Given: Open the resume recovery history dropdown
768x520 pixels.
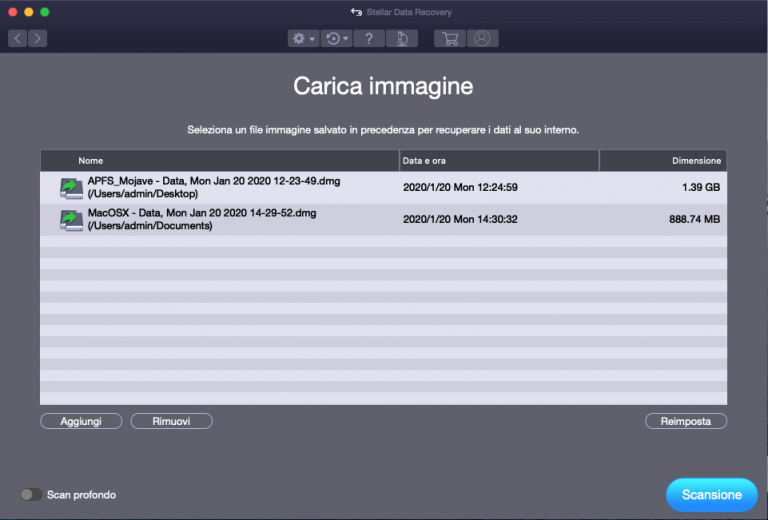Looking at the screenshot, I should point(336,38).
